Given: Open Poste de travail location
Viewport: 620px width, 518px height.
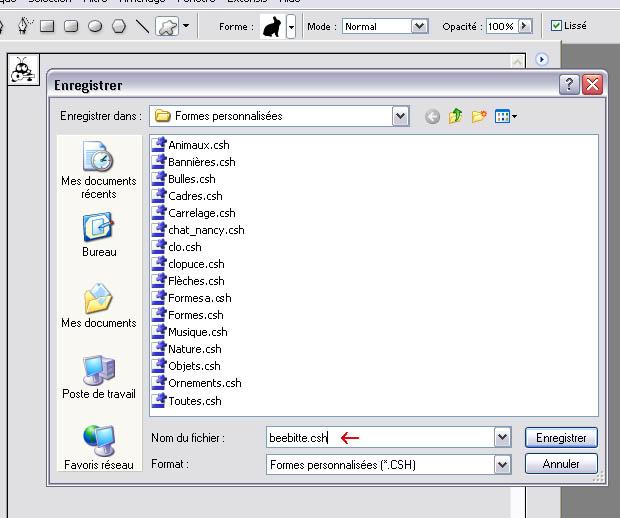Looking at the screenshot, I should coord(99,377).
